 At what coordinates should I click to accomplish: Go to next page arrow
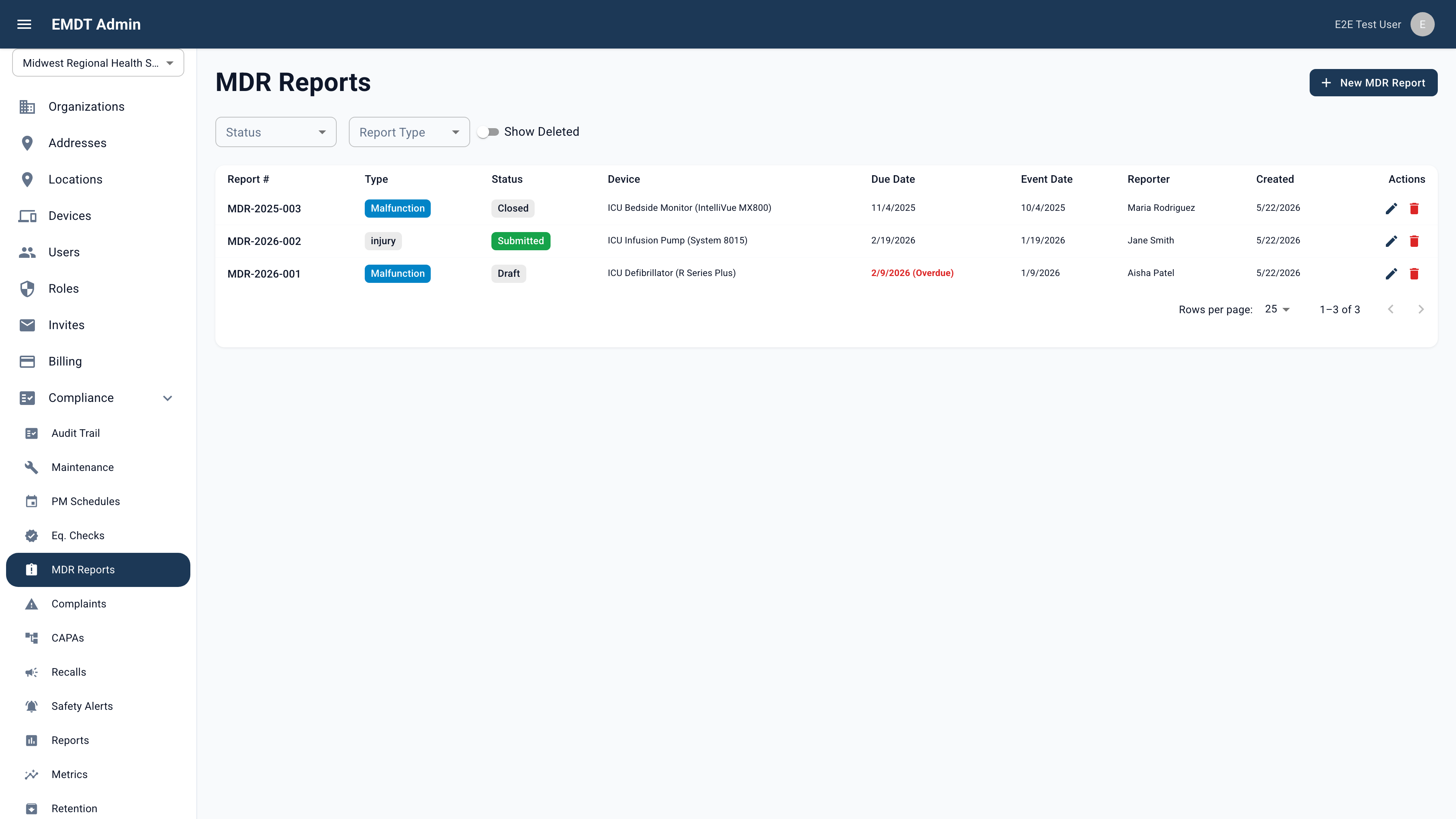coord(1421,309)
